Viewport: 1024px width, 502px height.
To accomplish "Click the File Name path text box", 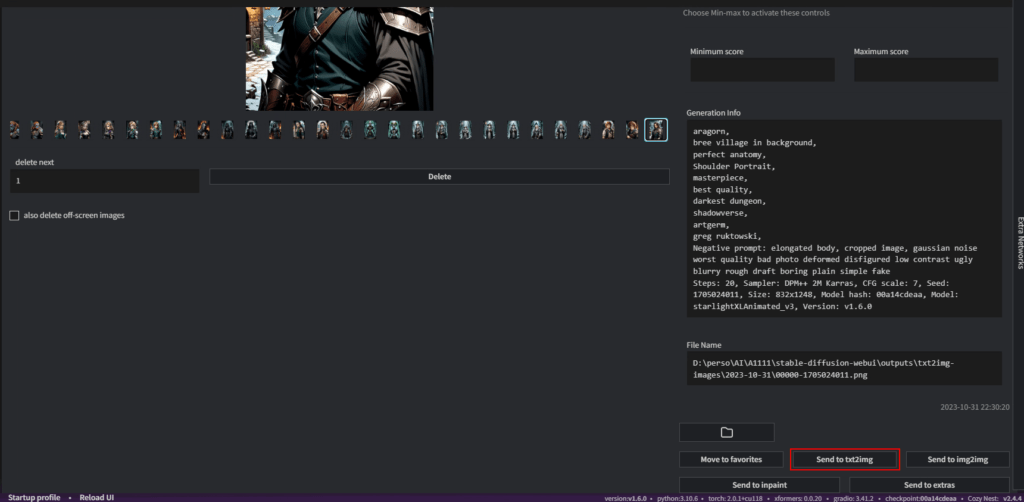I will [x=844, y=368].
